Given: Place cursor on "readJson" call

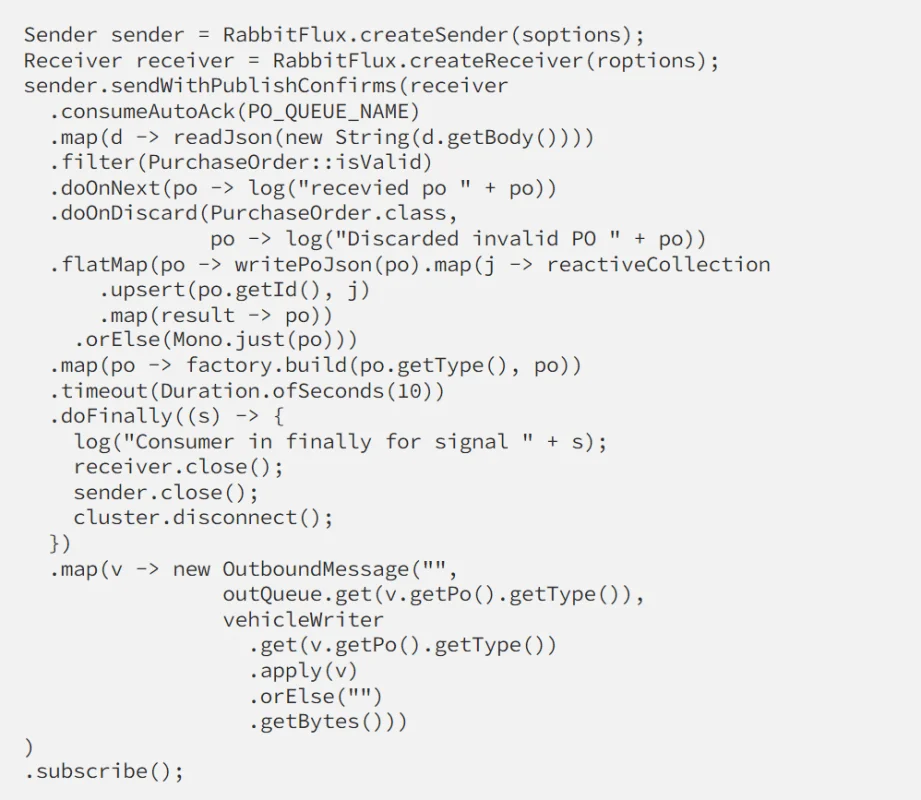Looking at the screenshot, I should point(223,137).
